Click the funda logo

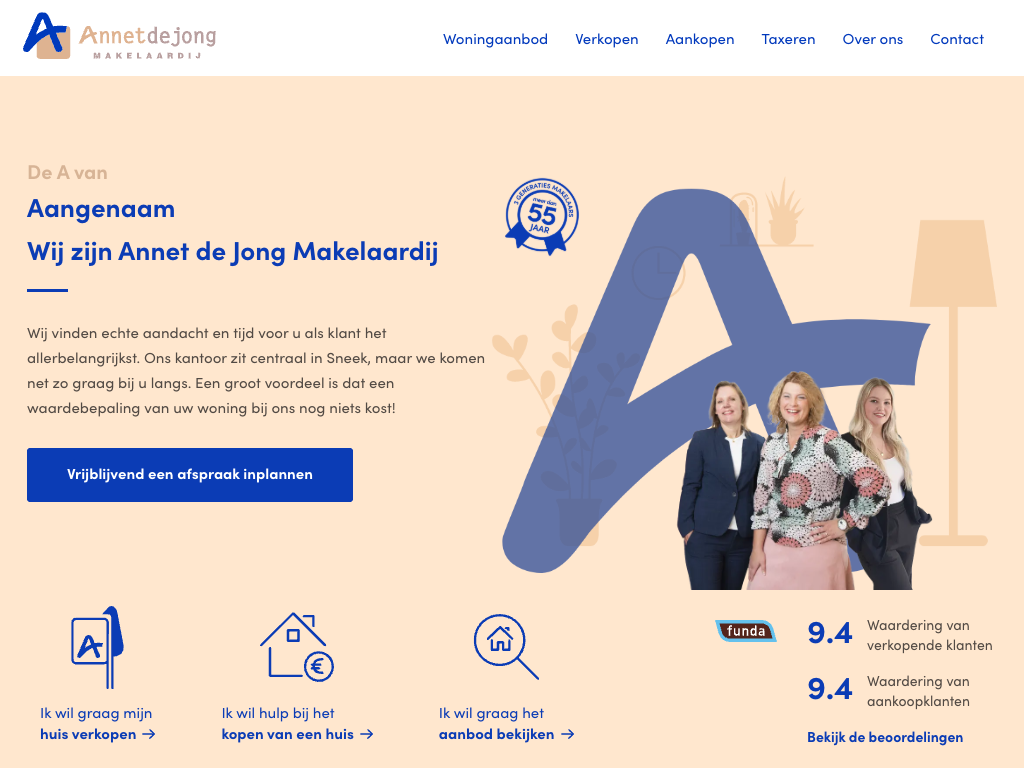(x=746, y=631)
